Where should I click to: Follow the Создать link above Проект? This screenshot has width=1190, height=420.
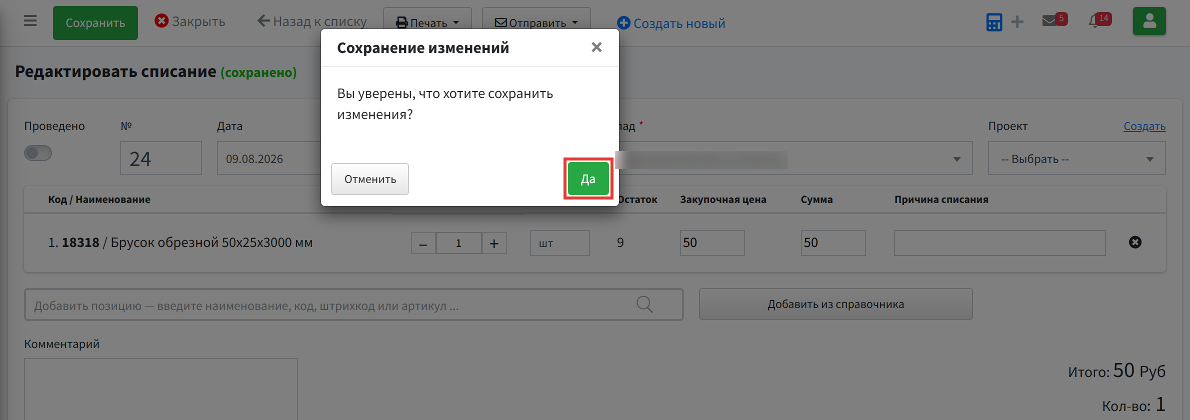pyautogui.click(x=1144, y=126)
